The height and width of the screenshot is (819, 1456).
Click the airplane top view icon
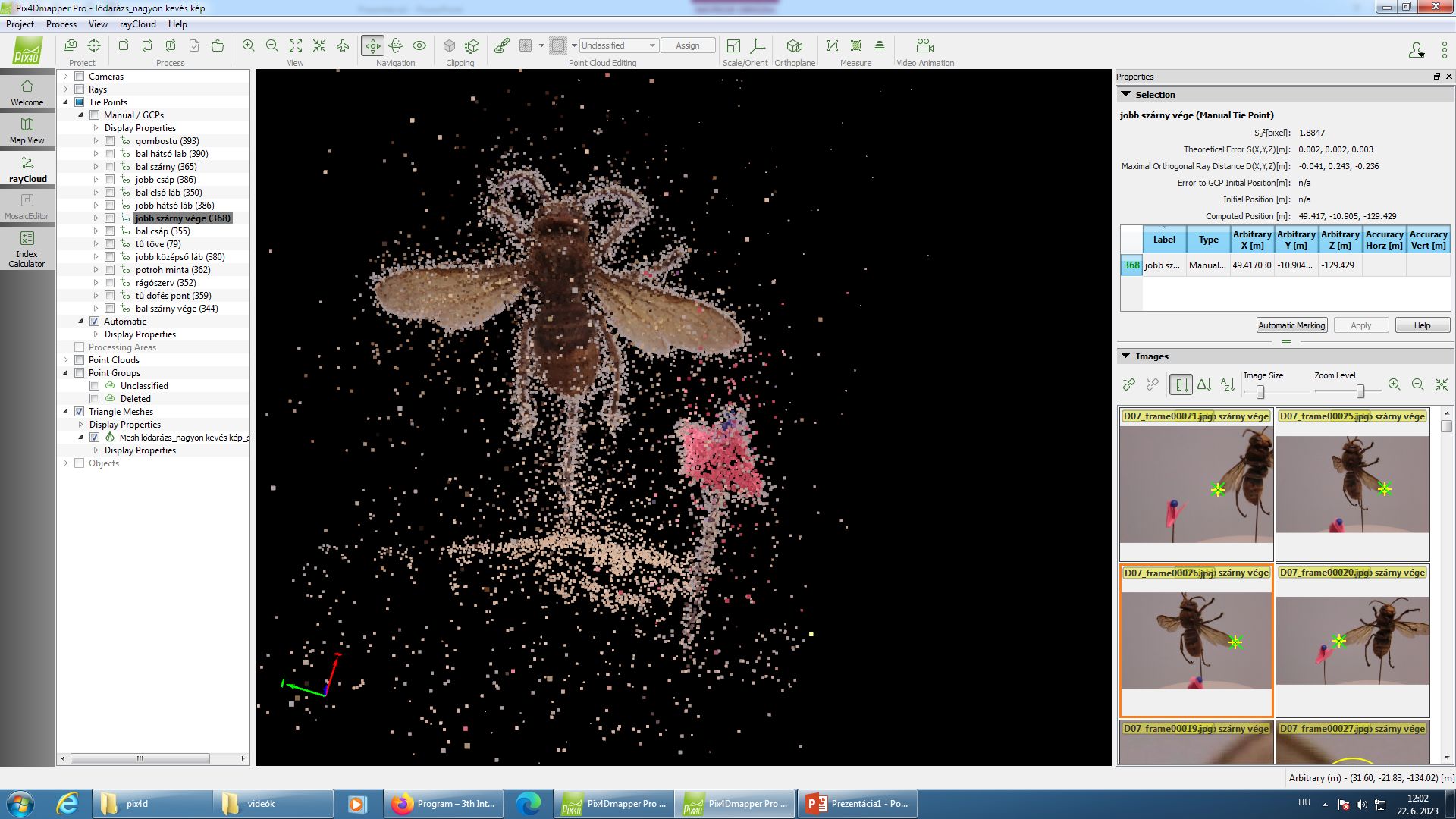click(x=343, y=45)
